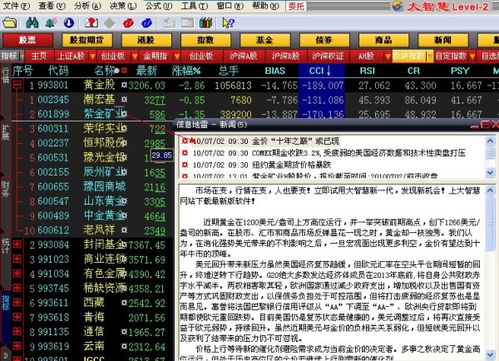The image size is (499, 361).
Task: Click the binoculars search icon
Action: pos(32,23)
